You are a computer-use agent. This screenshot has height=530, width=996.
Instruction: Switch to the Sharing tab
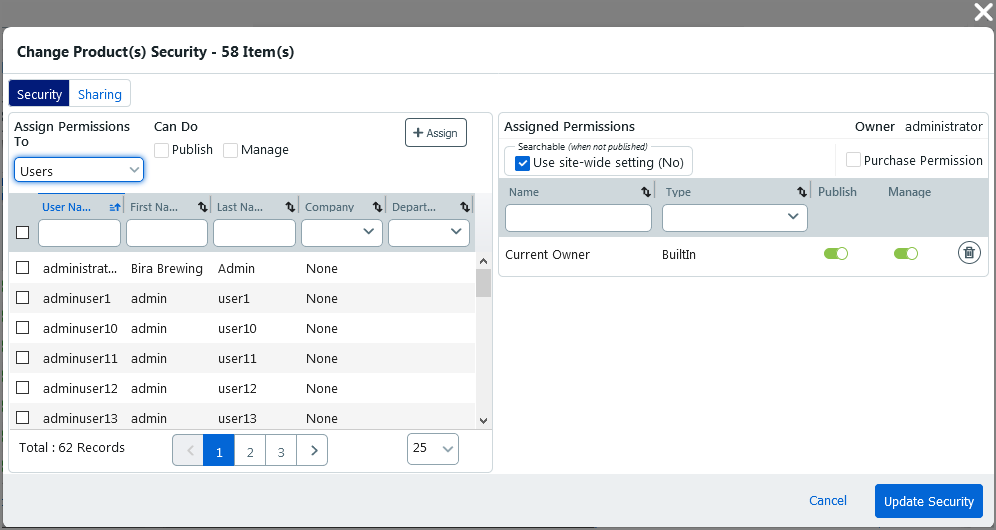point(100,94)
